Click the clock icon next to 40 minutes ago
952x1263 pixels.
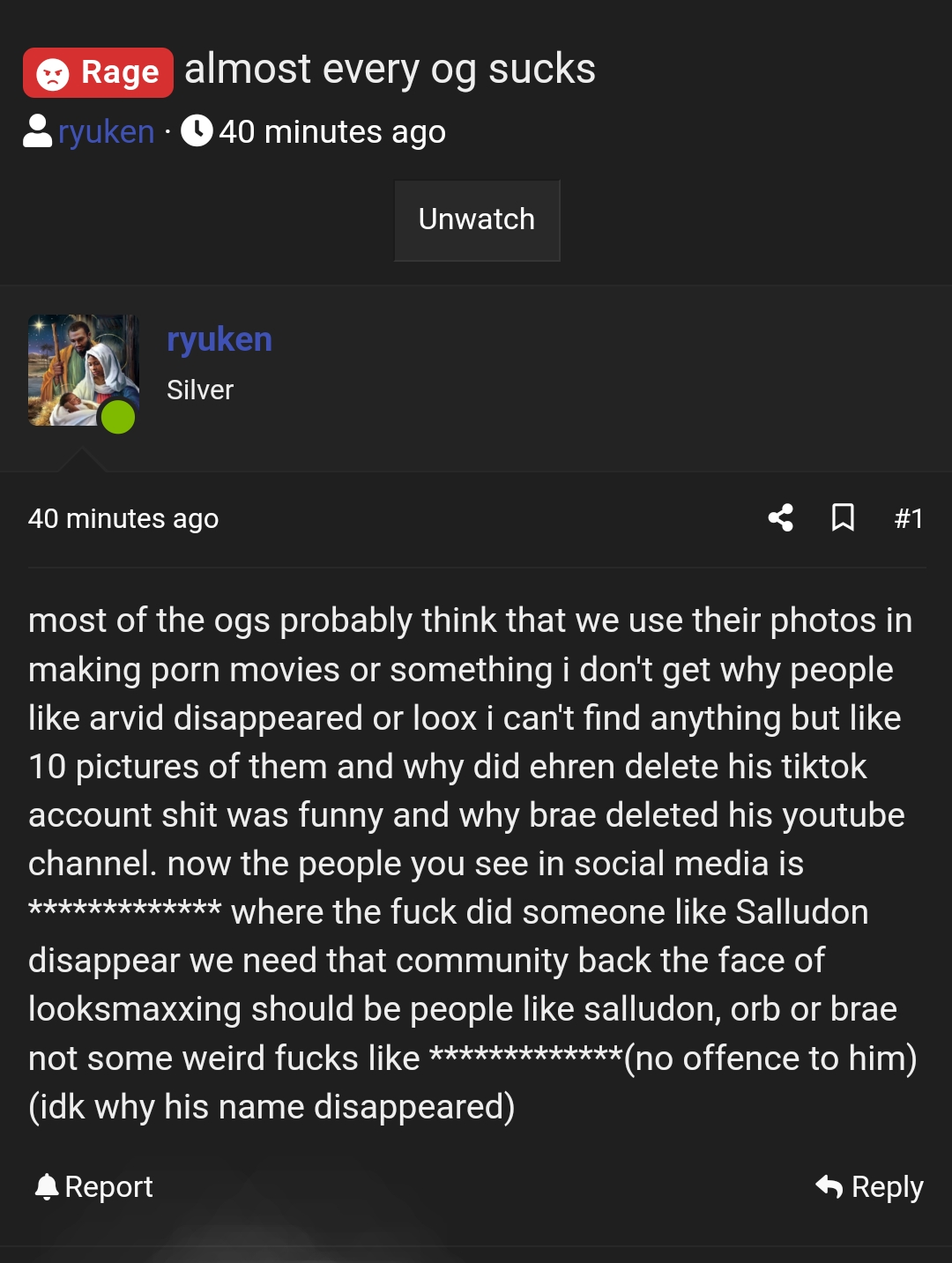coord(197,130)
